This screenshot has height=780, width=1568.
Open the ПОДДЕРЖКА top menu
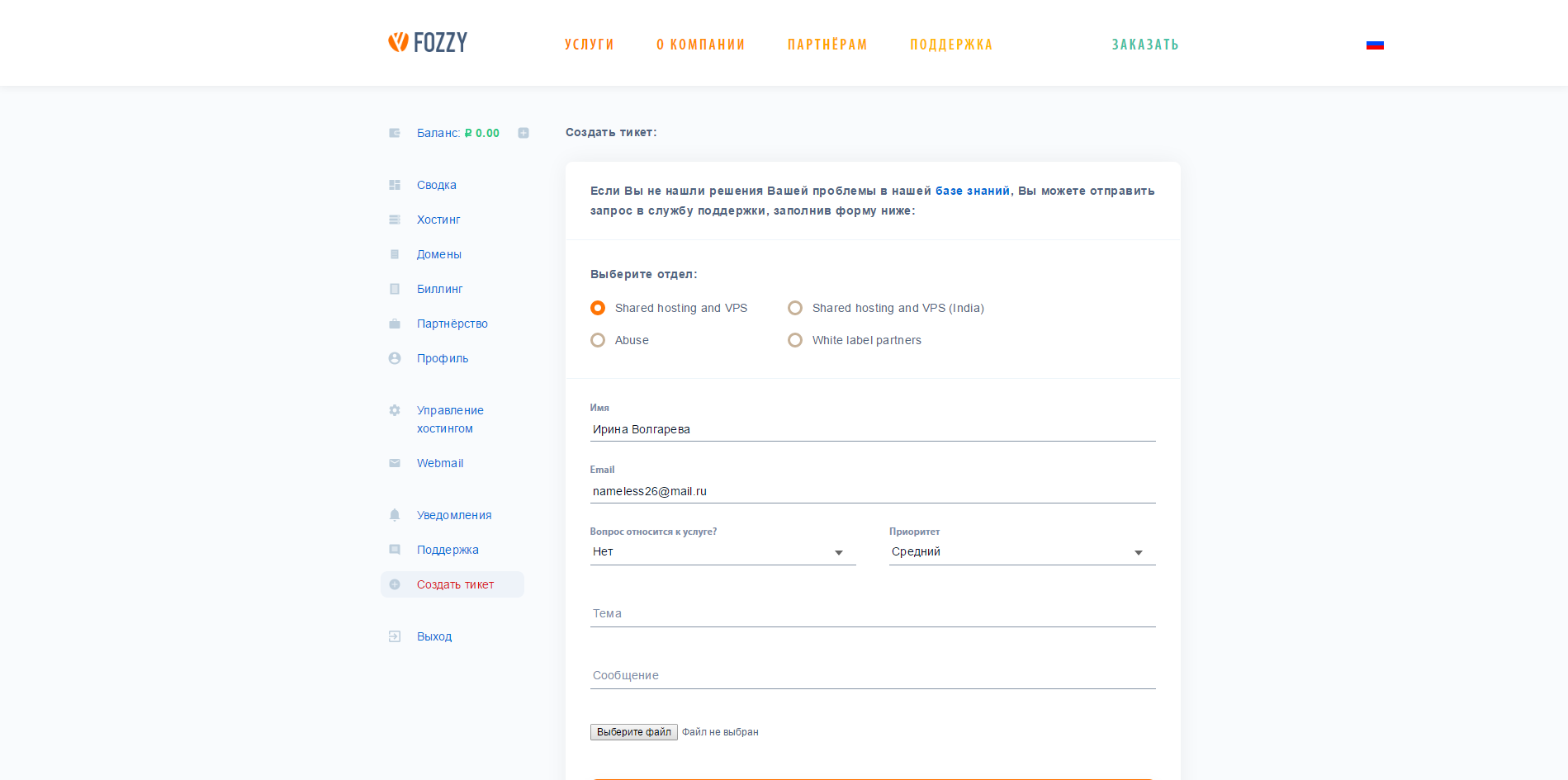click(951, 45)
